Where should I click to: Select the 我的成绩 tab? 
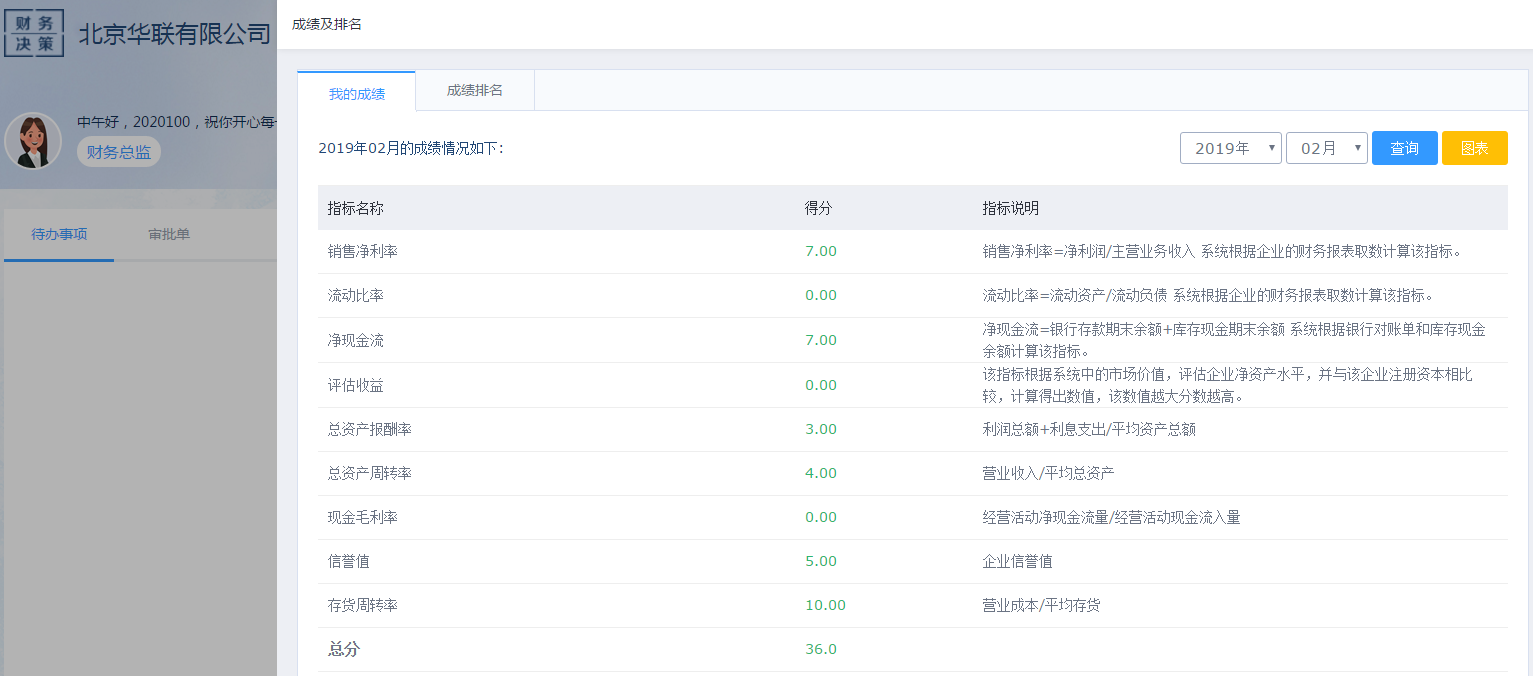pyautogui.click(x=357, y=94)
